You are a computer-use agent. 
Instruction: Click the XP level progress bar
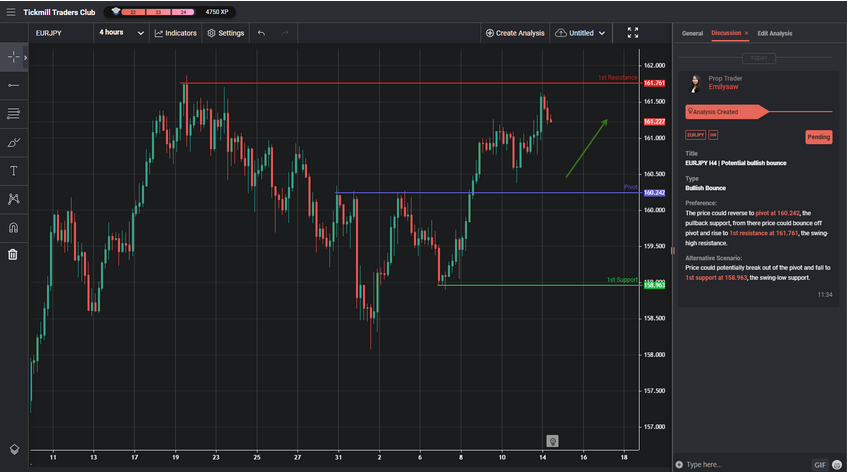click(158, 12)
